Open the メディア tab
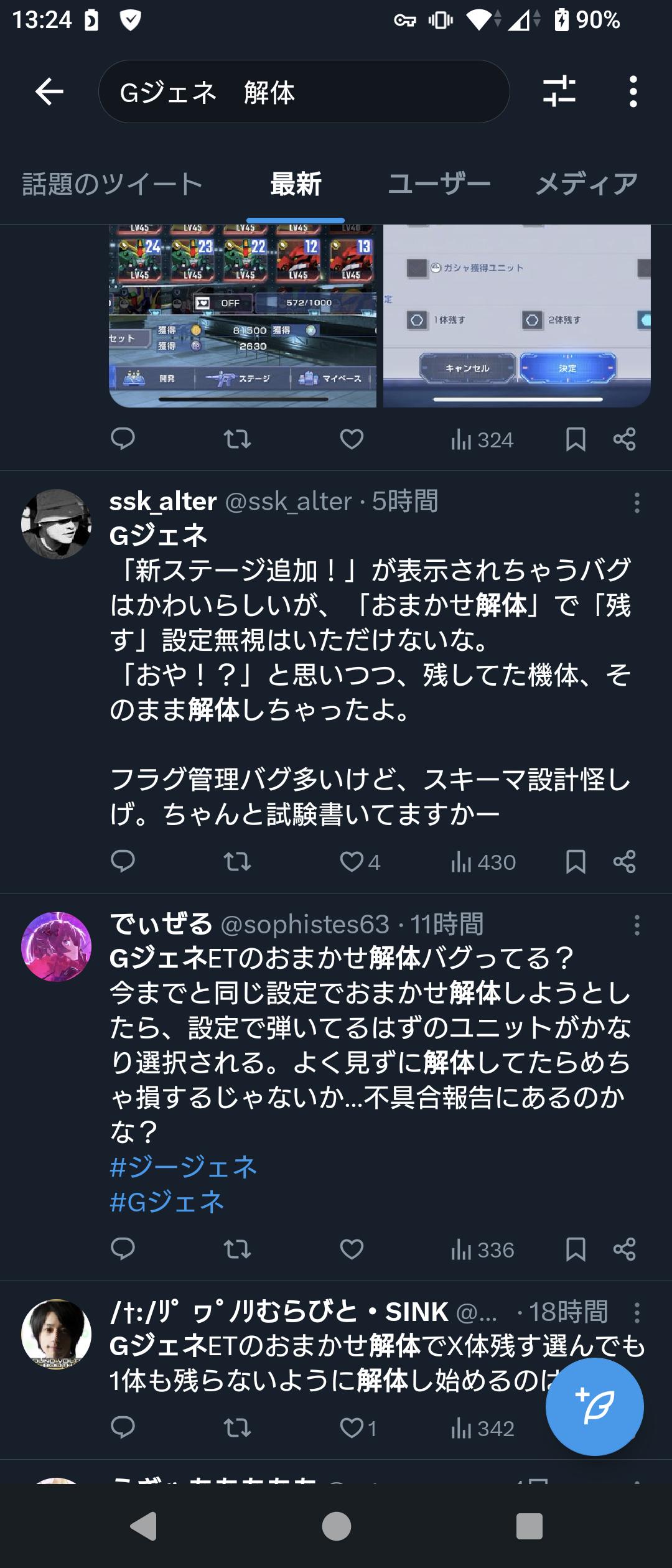672x1568 pixels. tap(587, 184)
